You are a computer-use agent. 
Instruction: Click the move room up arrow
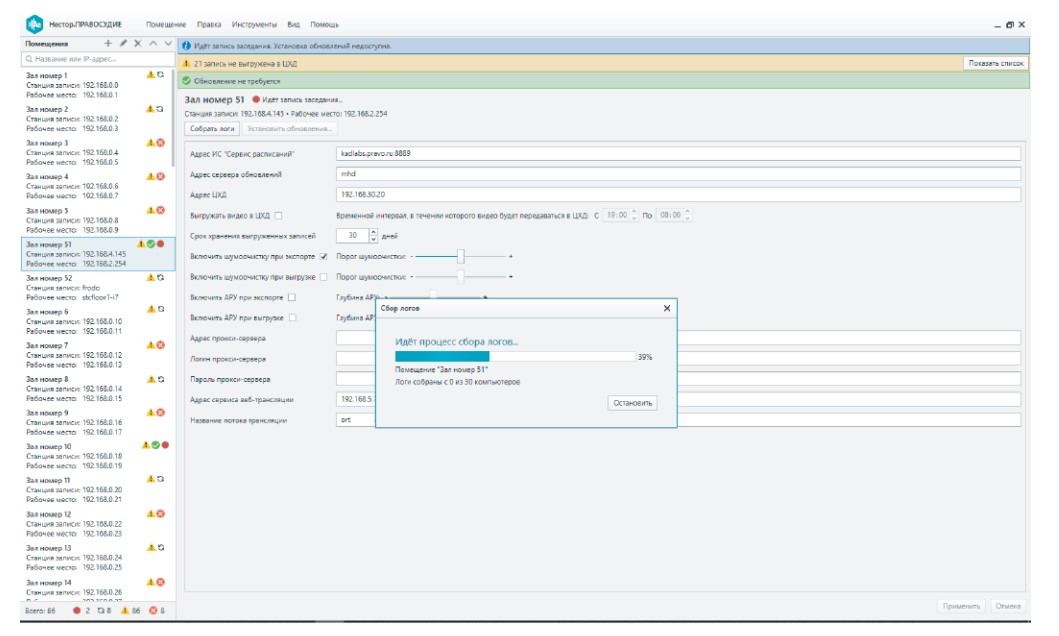(153, 44)
